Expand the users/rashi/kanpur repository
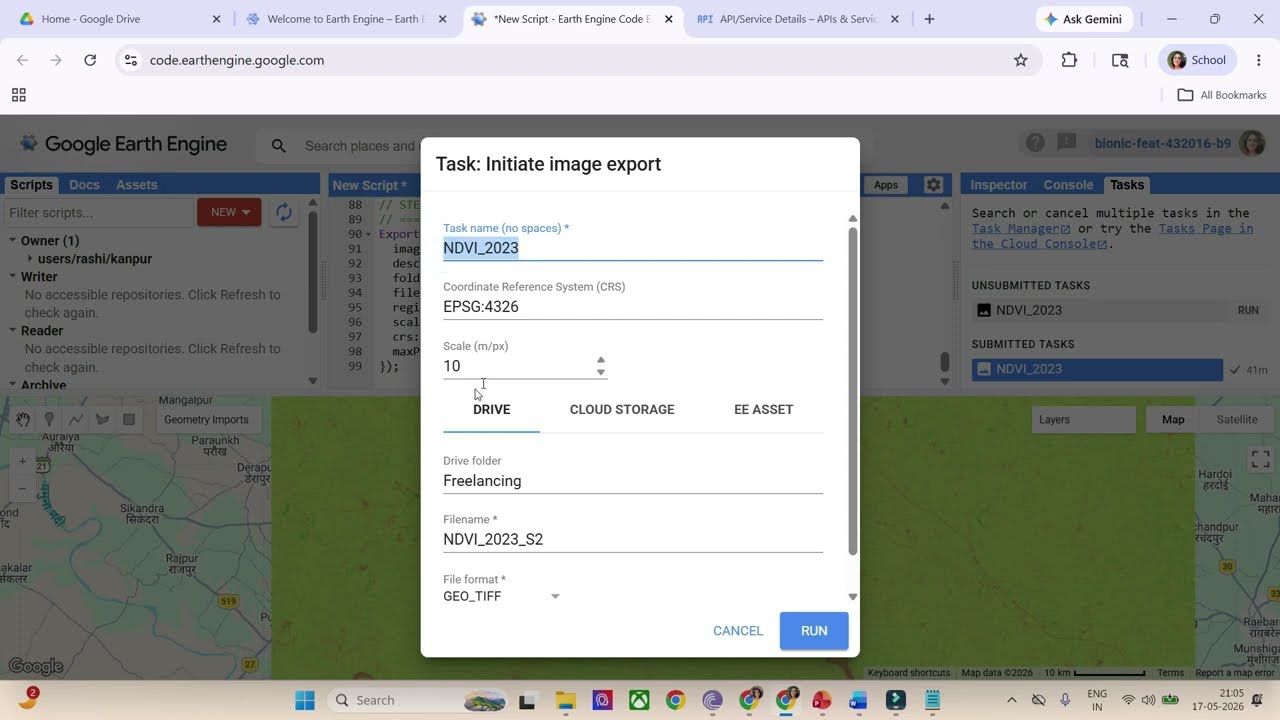The width and height of the screenshot is (1280, 720). pos(30,259)
